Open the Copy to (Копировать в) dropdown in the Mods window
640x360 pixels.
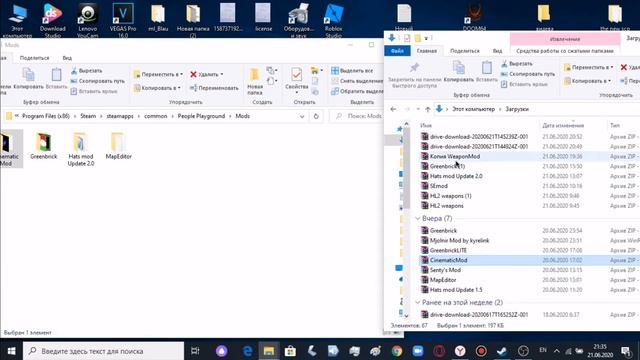[x=157, y=88]
